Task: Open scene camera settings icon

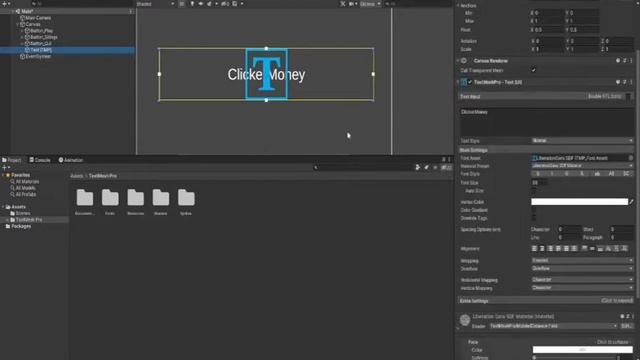Action: (x=351, y=4)
